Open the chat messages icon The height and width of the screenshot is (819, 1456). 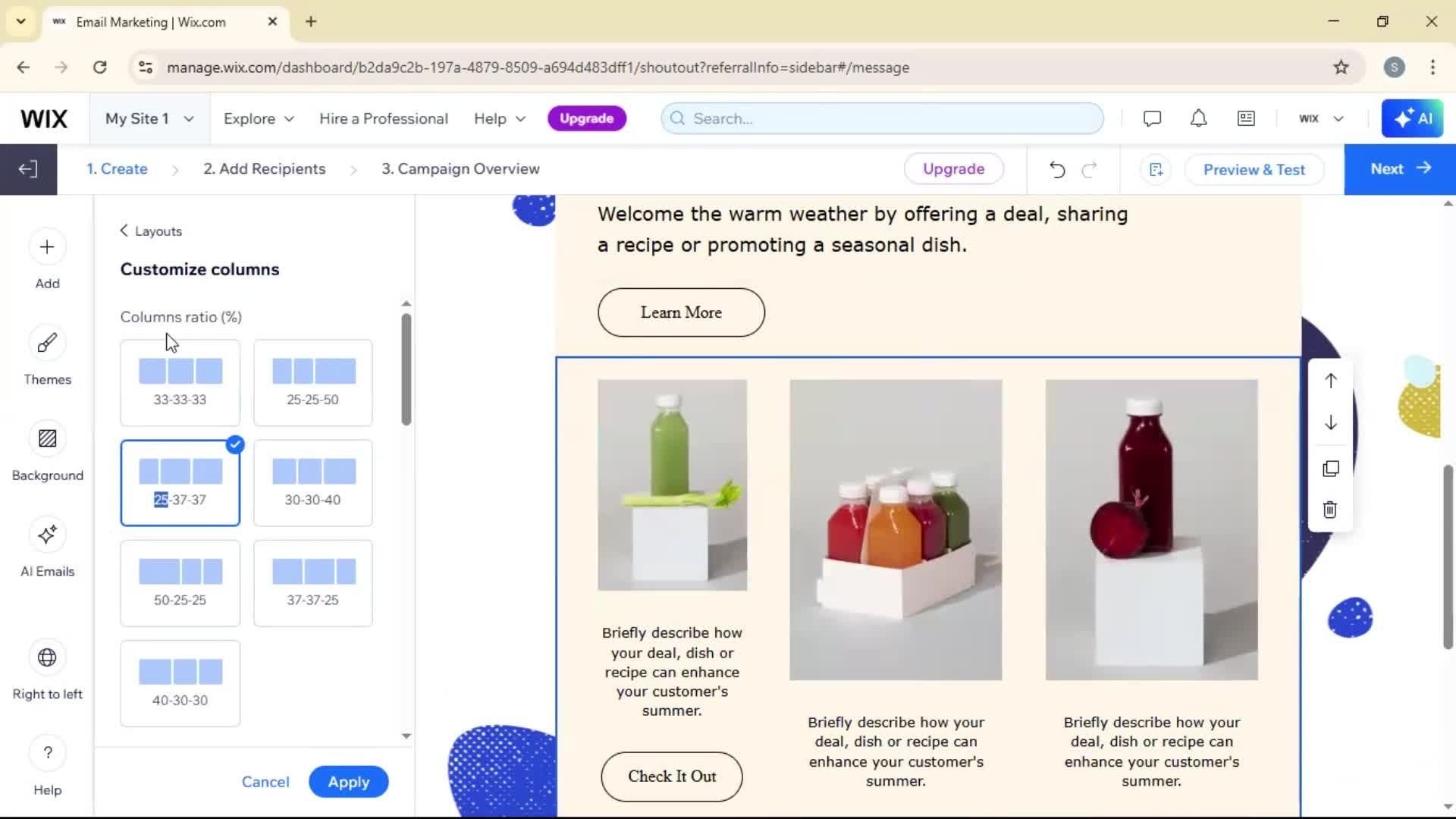pyautogui.click(x=1152, y=118)
